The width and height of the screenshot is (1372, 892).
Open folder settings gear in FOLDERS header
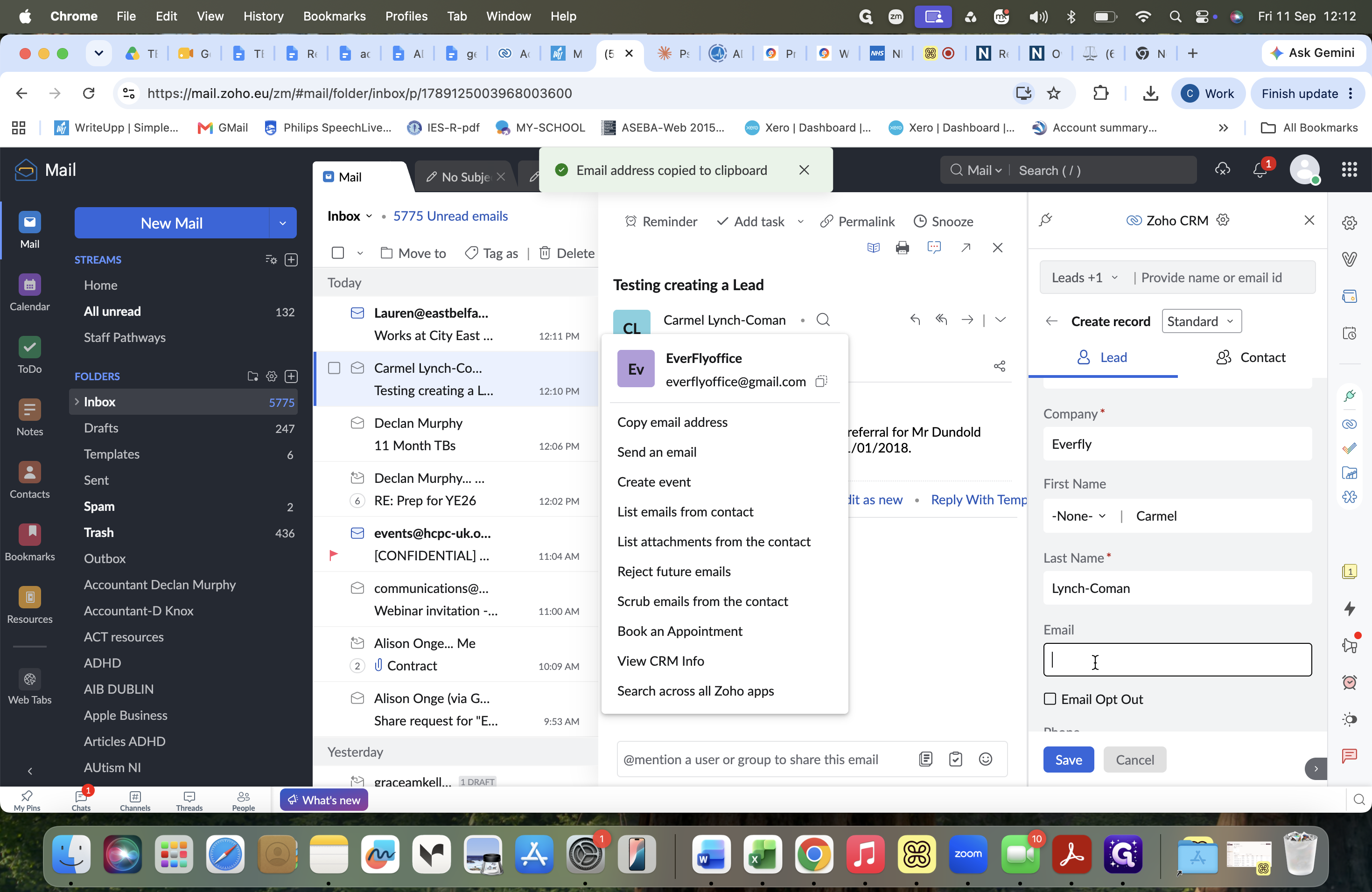coord(272,376)
